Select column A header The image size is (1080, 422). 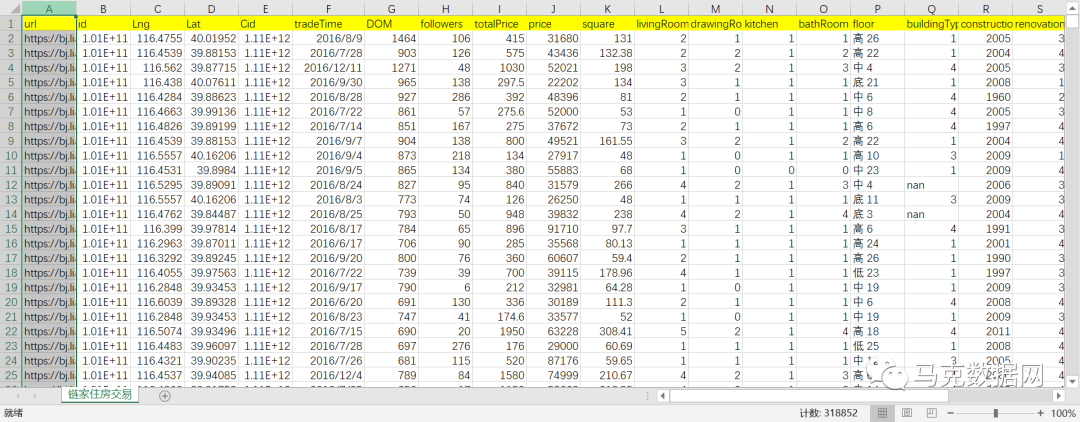49,9
